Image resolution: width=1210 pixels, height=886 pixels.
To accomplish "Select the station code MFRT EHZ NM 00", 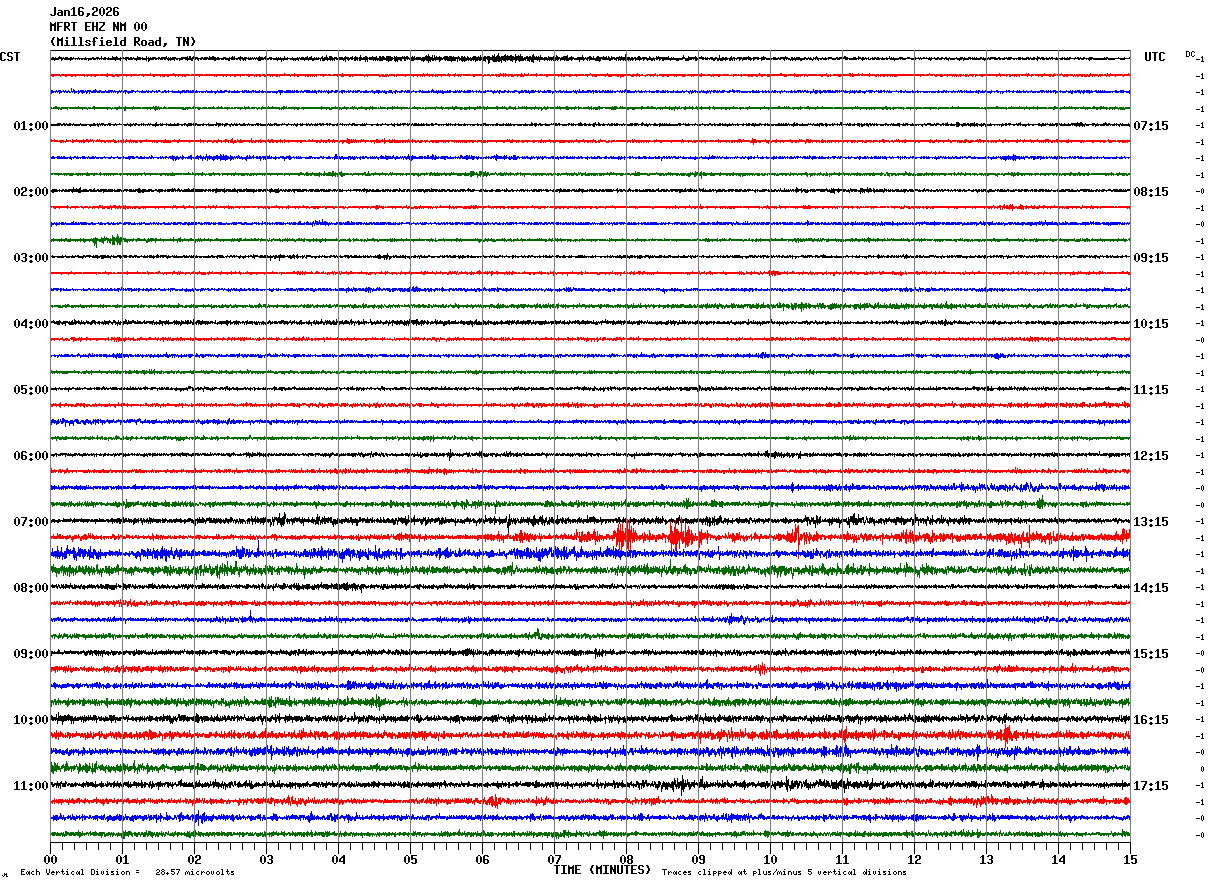I will pos(98,27).
